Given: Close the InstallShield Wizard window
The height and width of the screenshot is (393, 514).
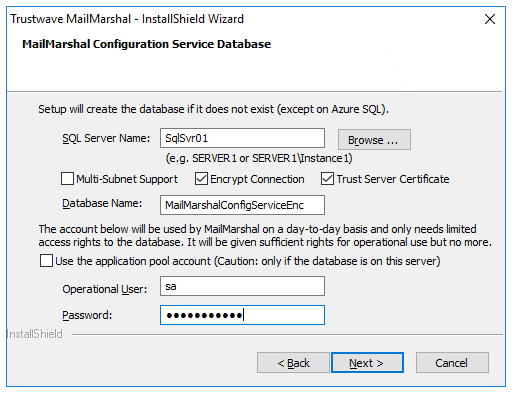Looking at the screenshot, I should tap(490, 19).
